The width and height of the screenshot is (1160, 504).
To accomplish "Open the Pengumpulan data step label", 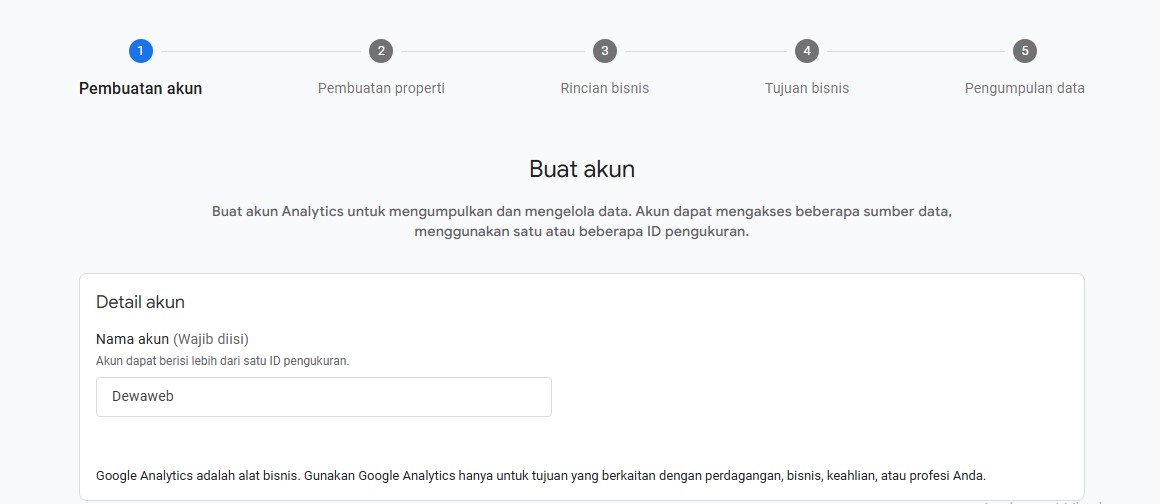I will click(x=1025, y=88).
